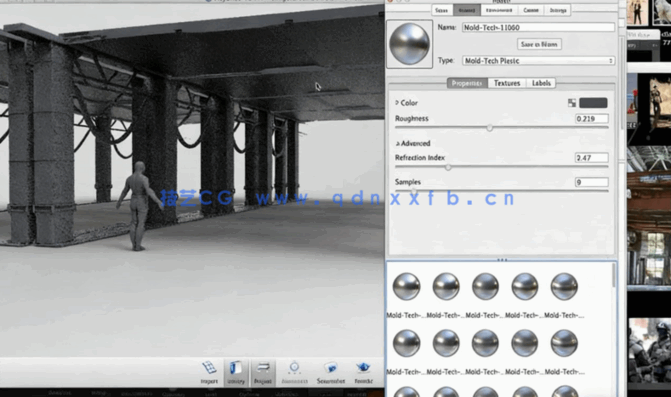The width and height of the screenshot is (671, 397).
Task: Select the last Mold-Tech material in second row
Action: [x=564, y=343]
